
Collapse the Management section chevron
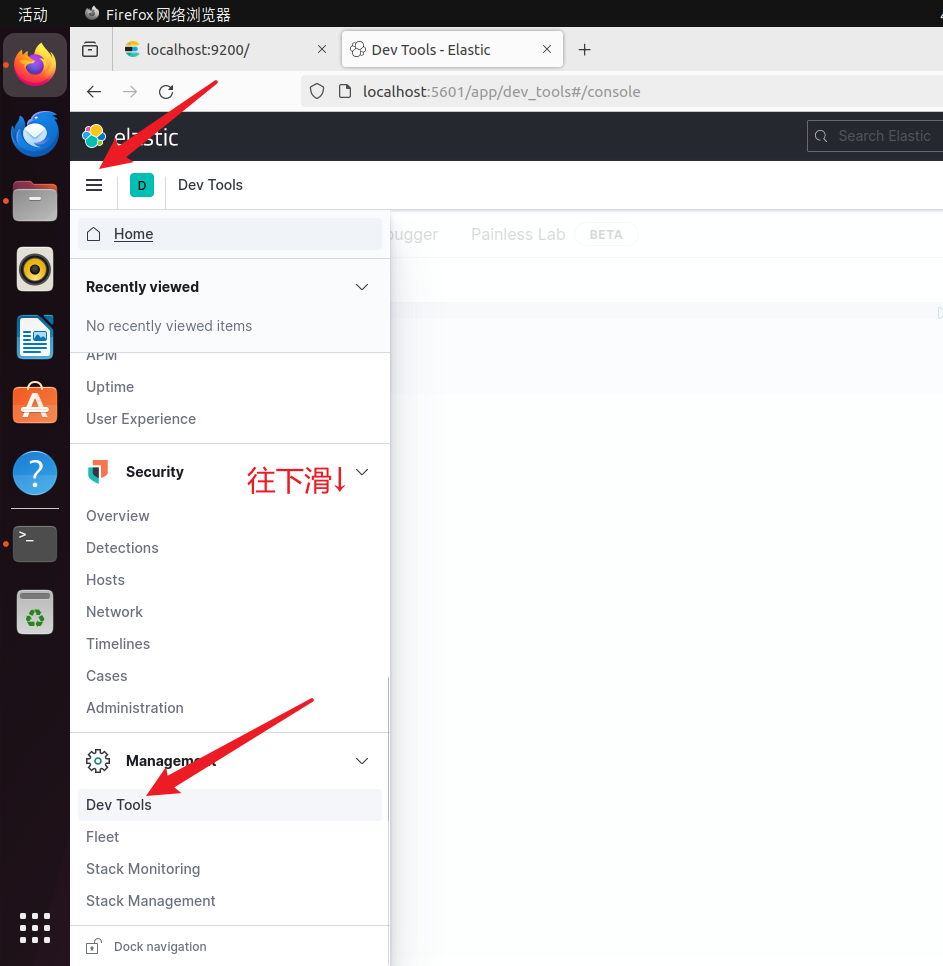click(x=362, y=761)
